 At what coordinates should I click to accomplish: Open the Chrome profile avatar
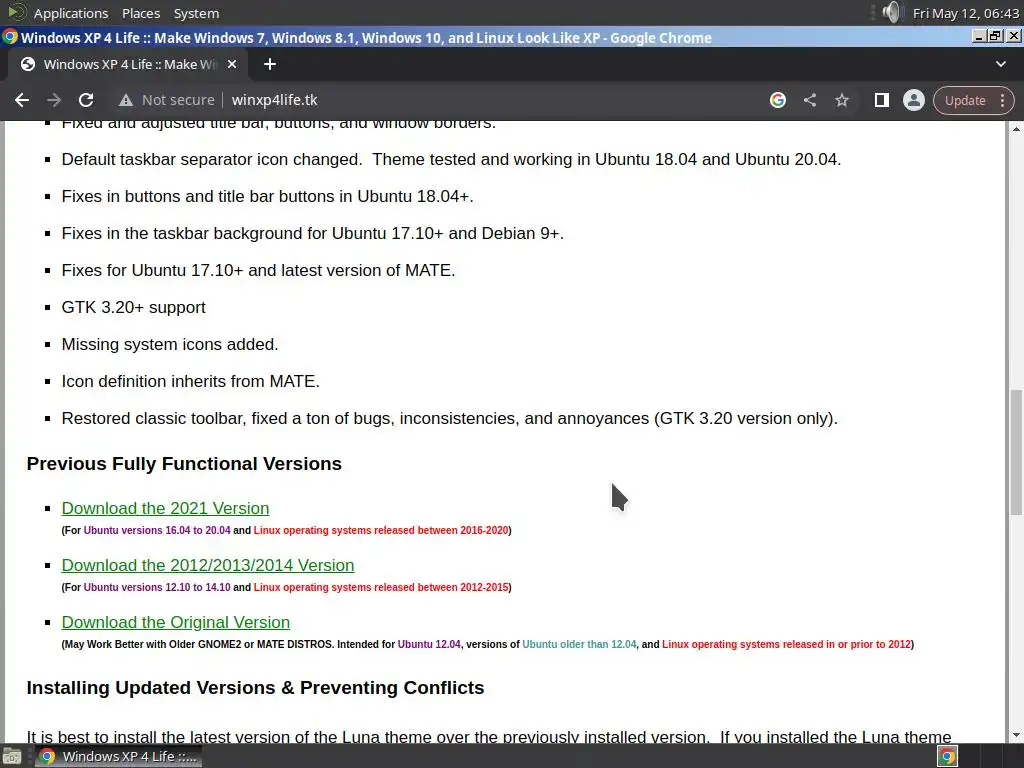[914, 100]
